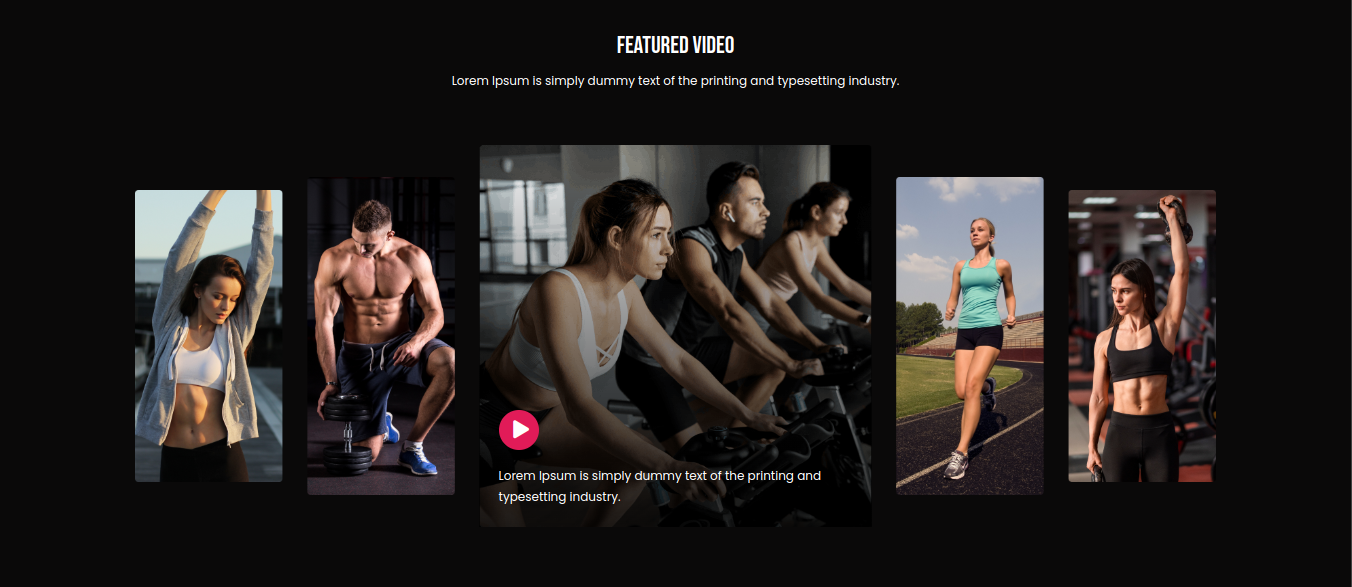Click the man's blue sneaker
The height and width of the screenshot is (587, 1352).
click(x=418, y=460)
